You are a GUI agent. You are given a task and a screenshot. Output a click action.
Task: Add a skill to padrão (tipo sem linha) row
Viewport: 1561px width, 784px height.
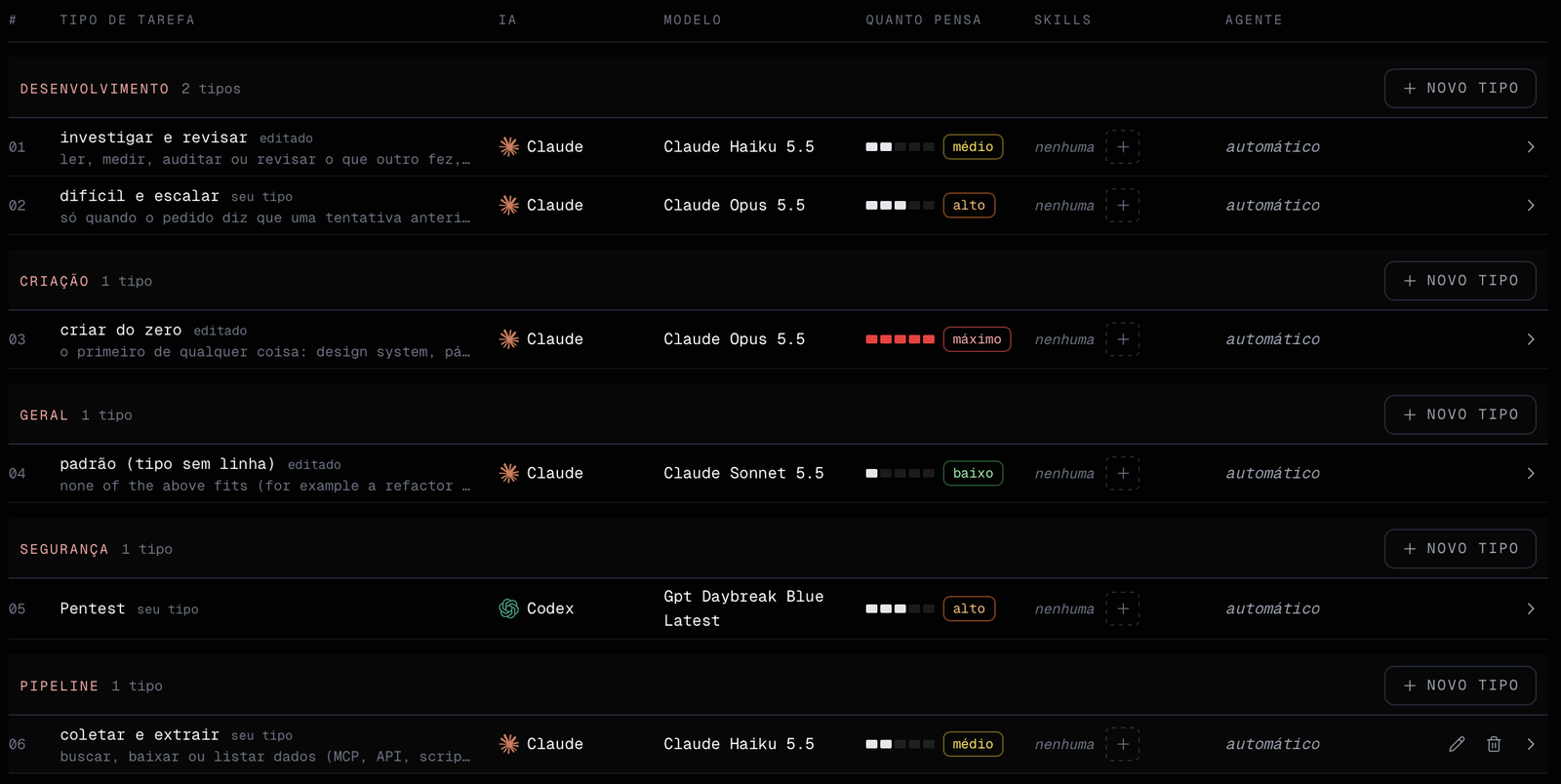(1123, 473)
